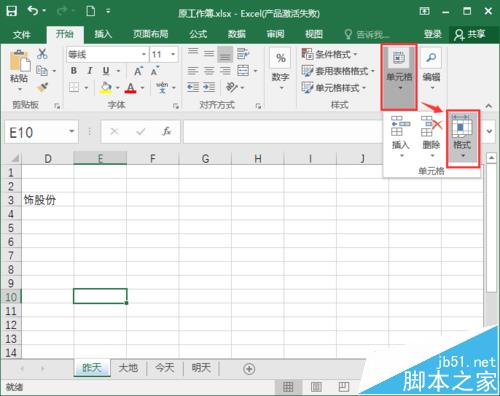Click cell D3 containing 饰股份
The width and height of the screenshot is (500, 396).
pos(47,200)
